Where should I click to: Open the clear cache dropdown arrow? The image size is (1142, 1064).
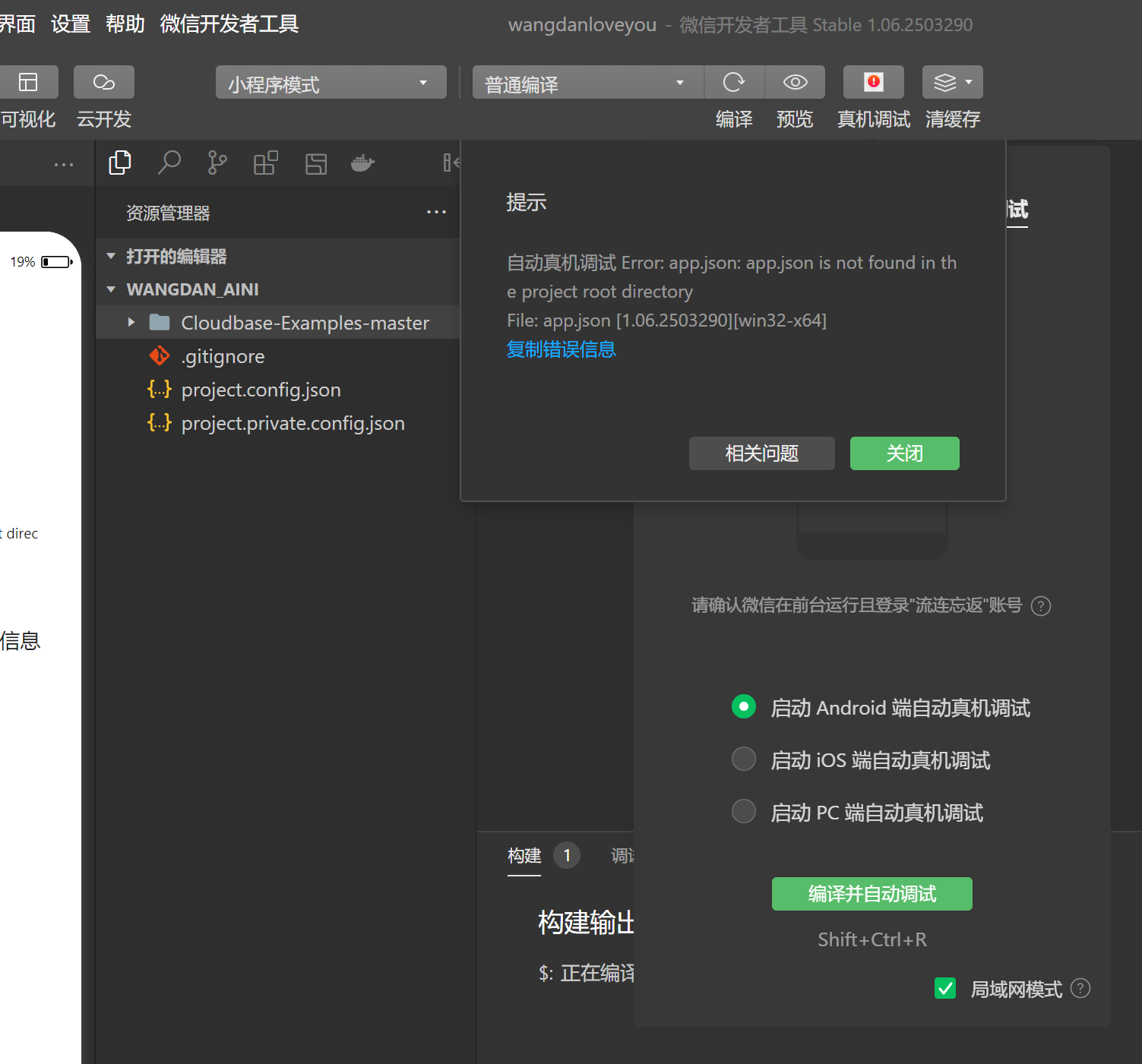point(969,82)
